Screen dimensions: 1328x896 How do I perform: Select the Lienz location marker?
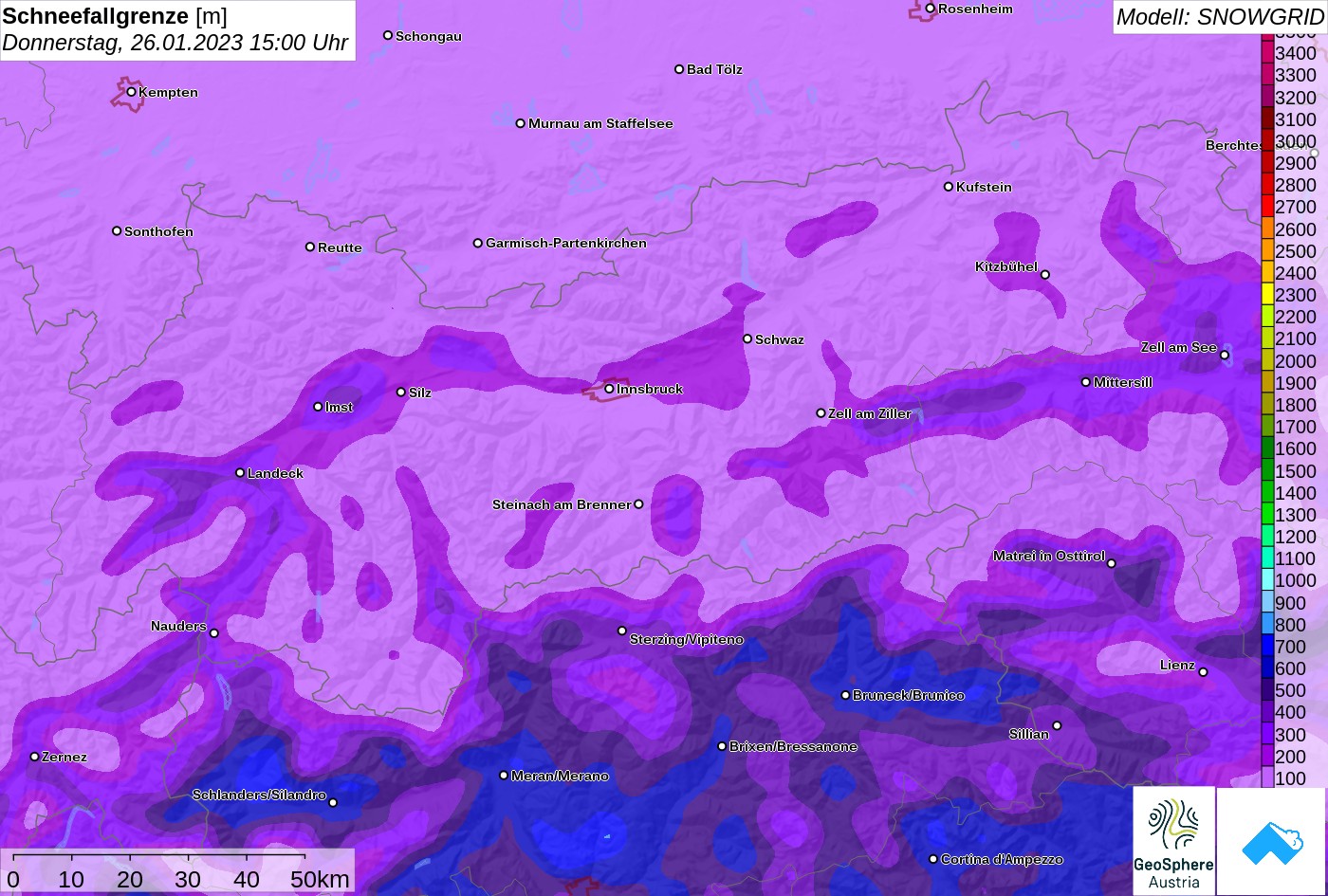(x=1203, y=672)
